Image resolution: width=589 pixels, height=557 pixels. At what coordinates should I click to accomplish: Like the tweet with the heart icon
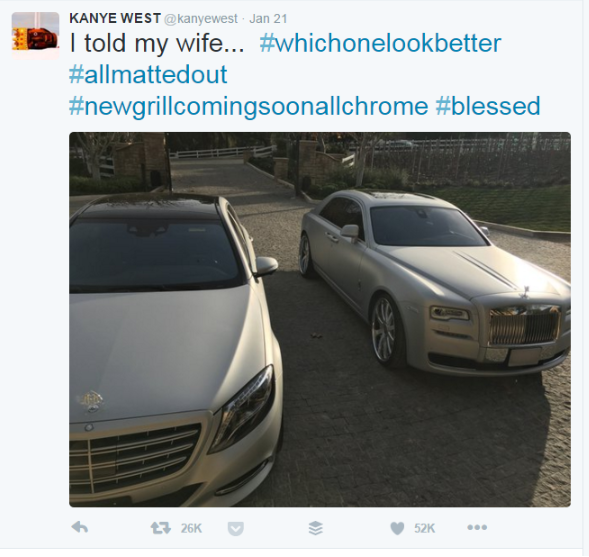point(397,528)
